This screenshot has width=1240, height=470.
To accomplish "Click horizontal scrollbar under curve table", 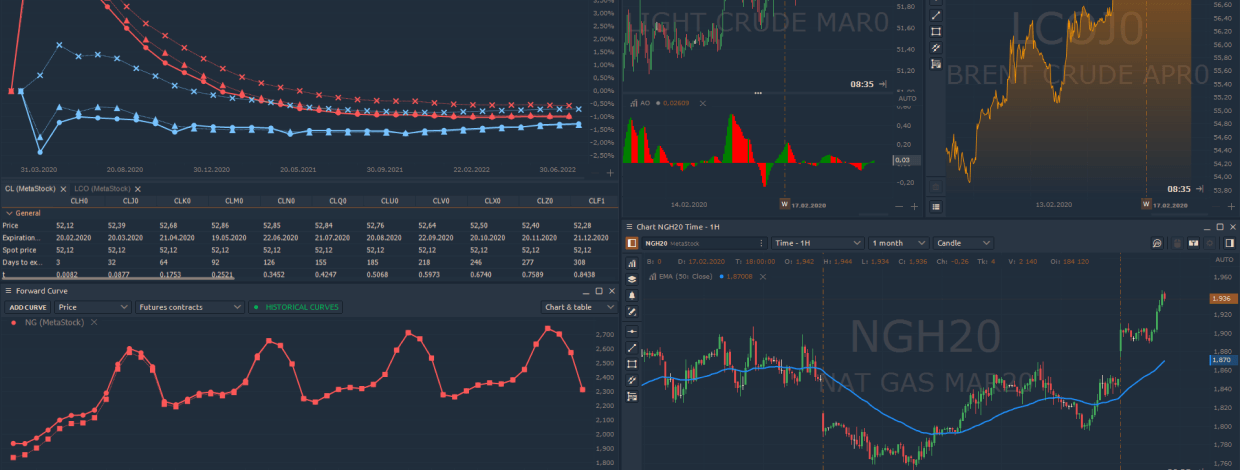I will [x=118, y=277].
